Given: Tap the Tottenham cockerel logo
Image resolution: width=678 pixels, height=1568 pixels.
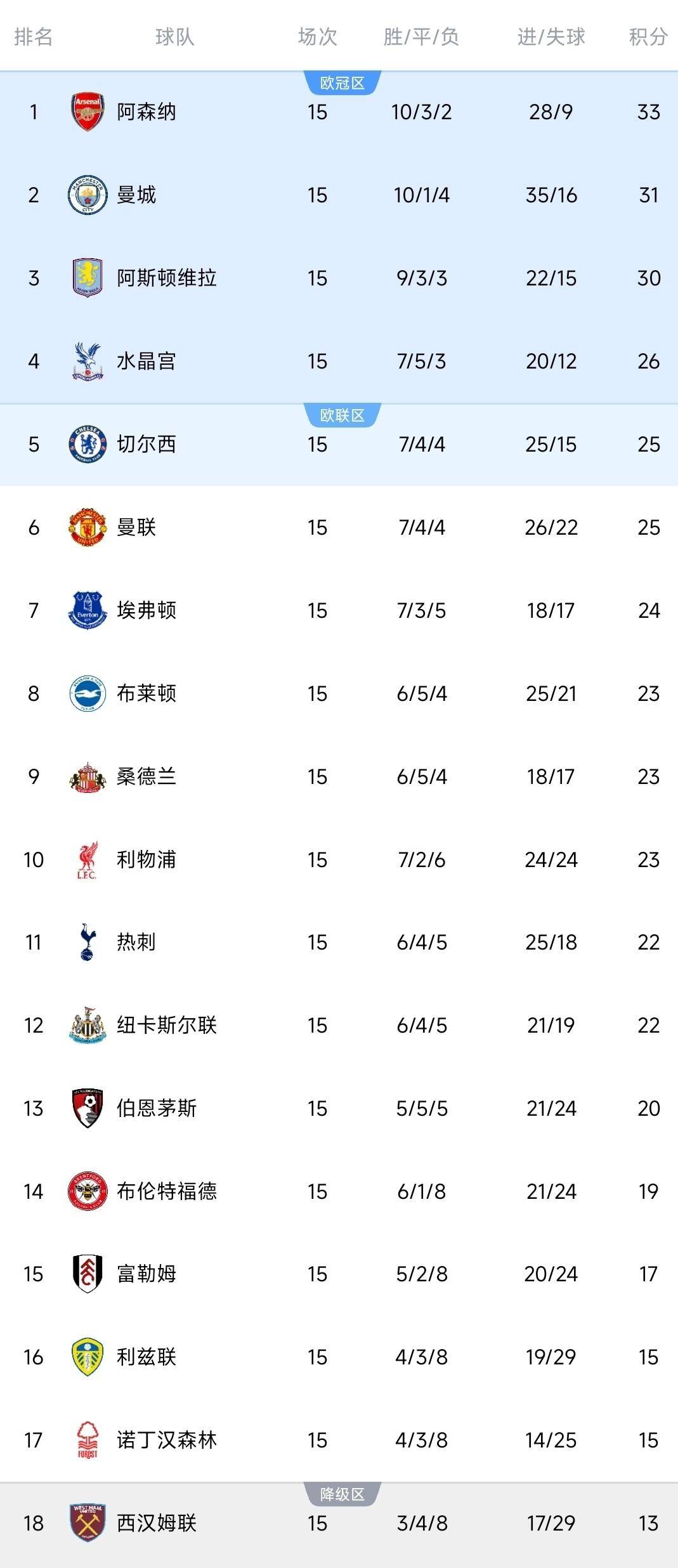Looking at the screenshot, I should point(88,943).
